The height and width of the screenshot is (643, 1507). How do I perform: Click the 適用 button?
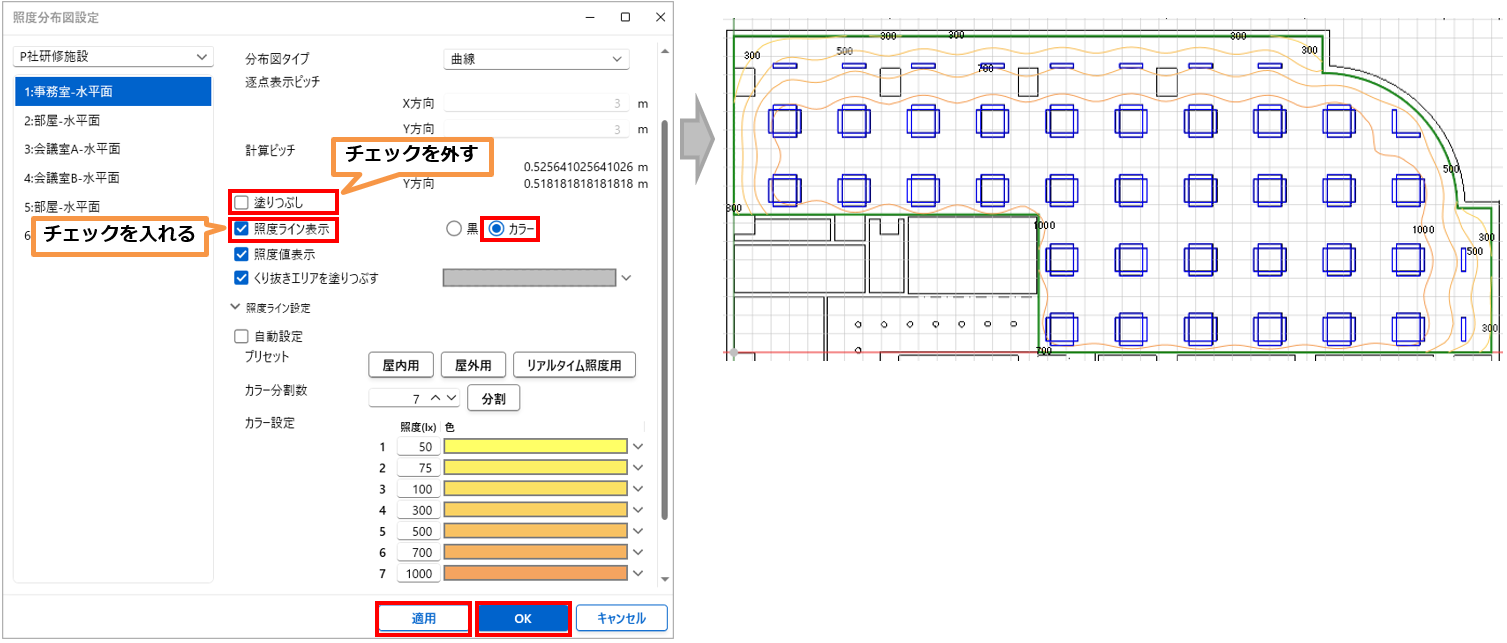(x=424, y=618)
